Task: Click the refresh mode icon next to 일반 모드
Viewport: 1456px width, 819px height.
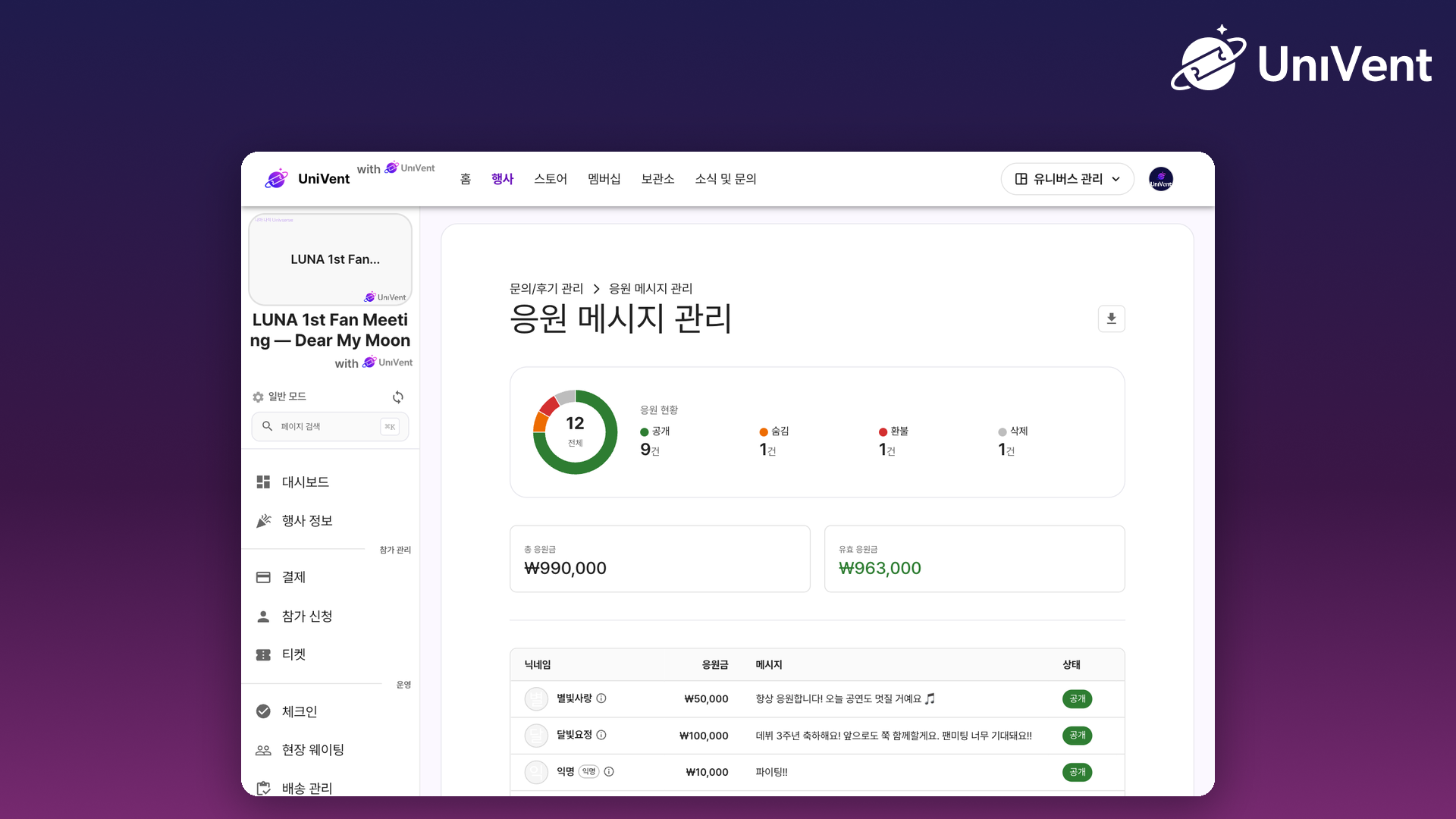Action: [x=398, y=397]
